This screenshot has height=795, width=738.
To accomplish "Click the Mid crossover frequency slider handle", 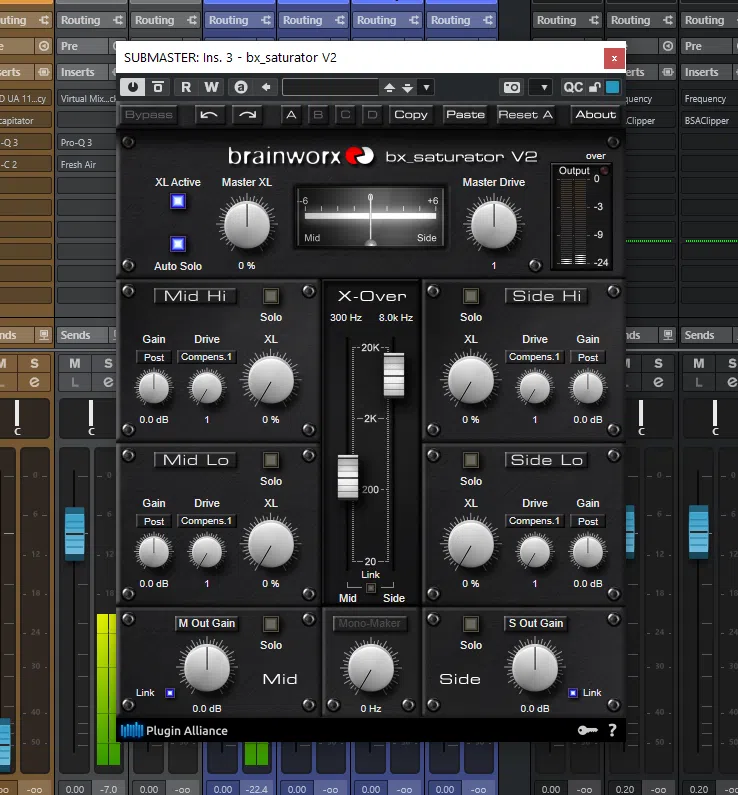I will (347, 476).
